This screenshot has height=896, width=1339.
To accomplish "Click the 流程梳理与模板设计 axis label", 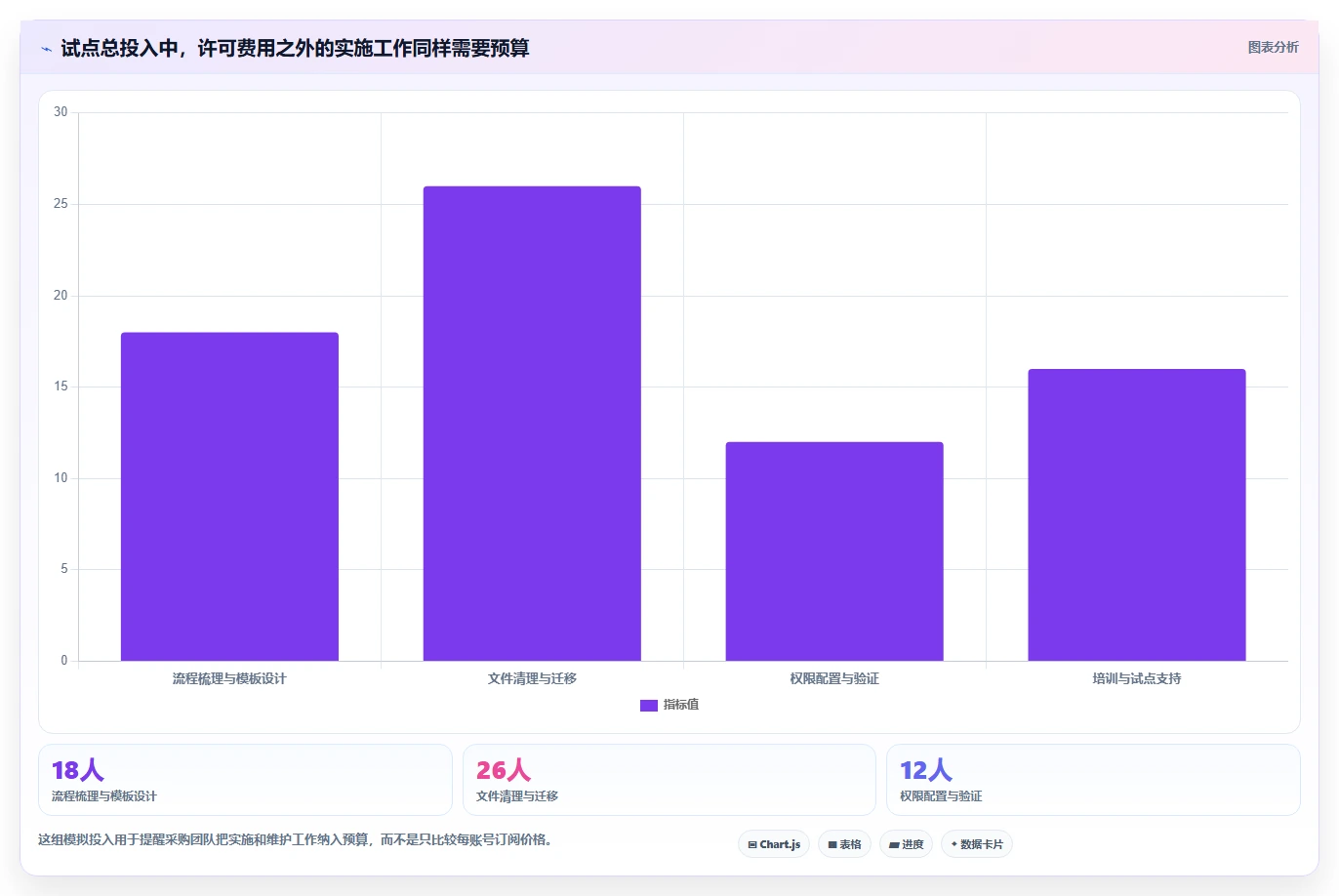I will click(229, 678).
